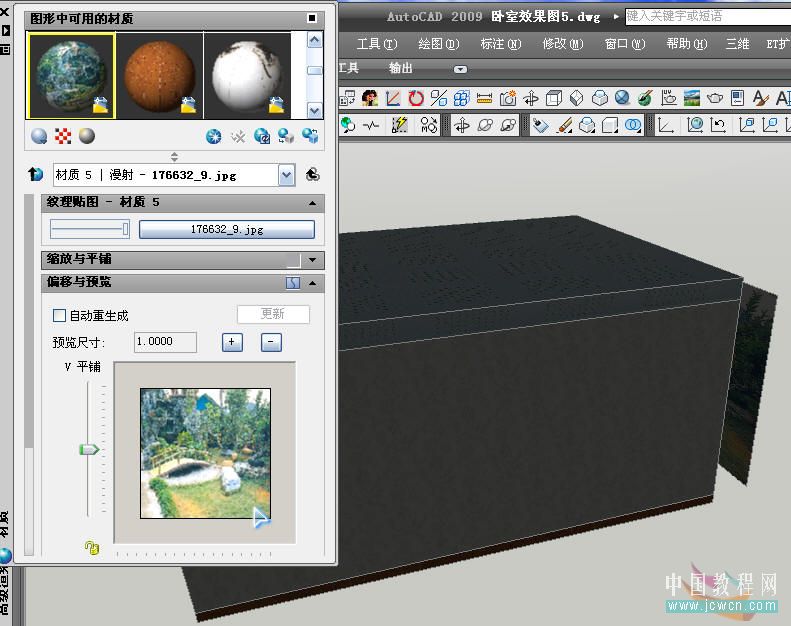Click the V 平铺 vertical slider handle
This screenshot has height=626, width=791.
[x=89, y=450]
